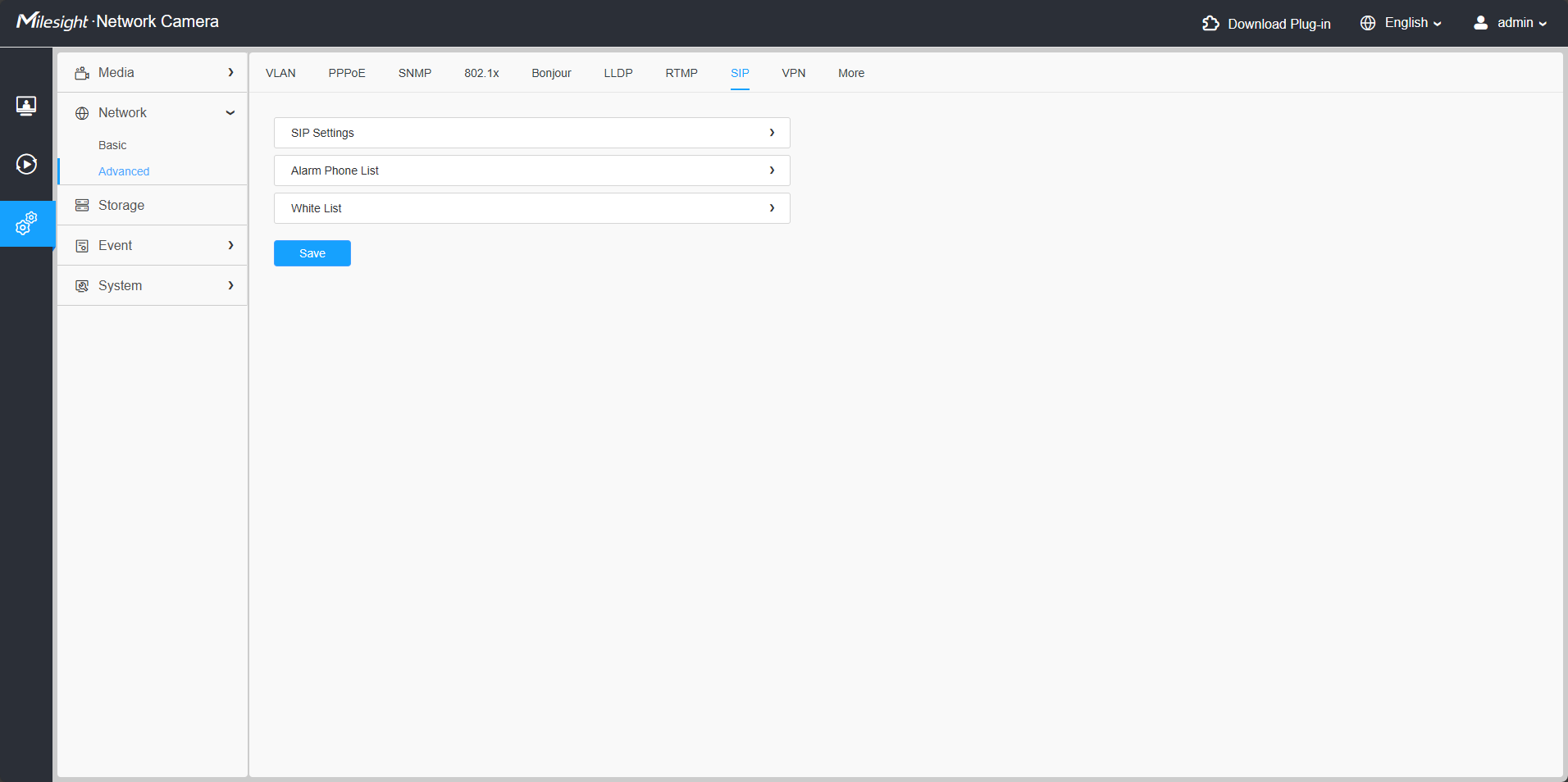The image size is (1568, 782).
Task: Open the More tab
Action: pos(851,73)
